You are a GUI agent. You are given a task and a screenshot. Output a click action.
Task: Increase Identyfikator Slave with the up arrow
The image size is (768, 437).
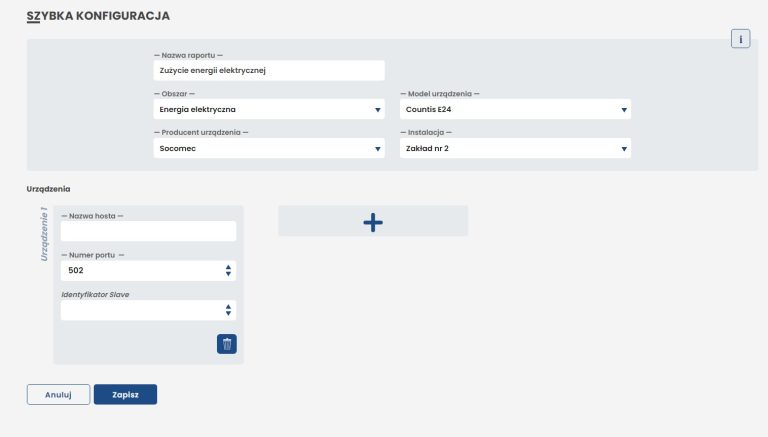(228, 307)
